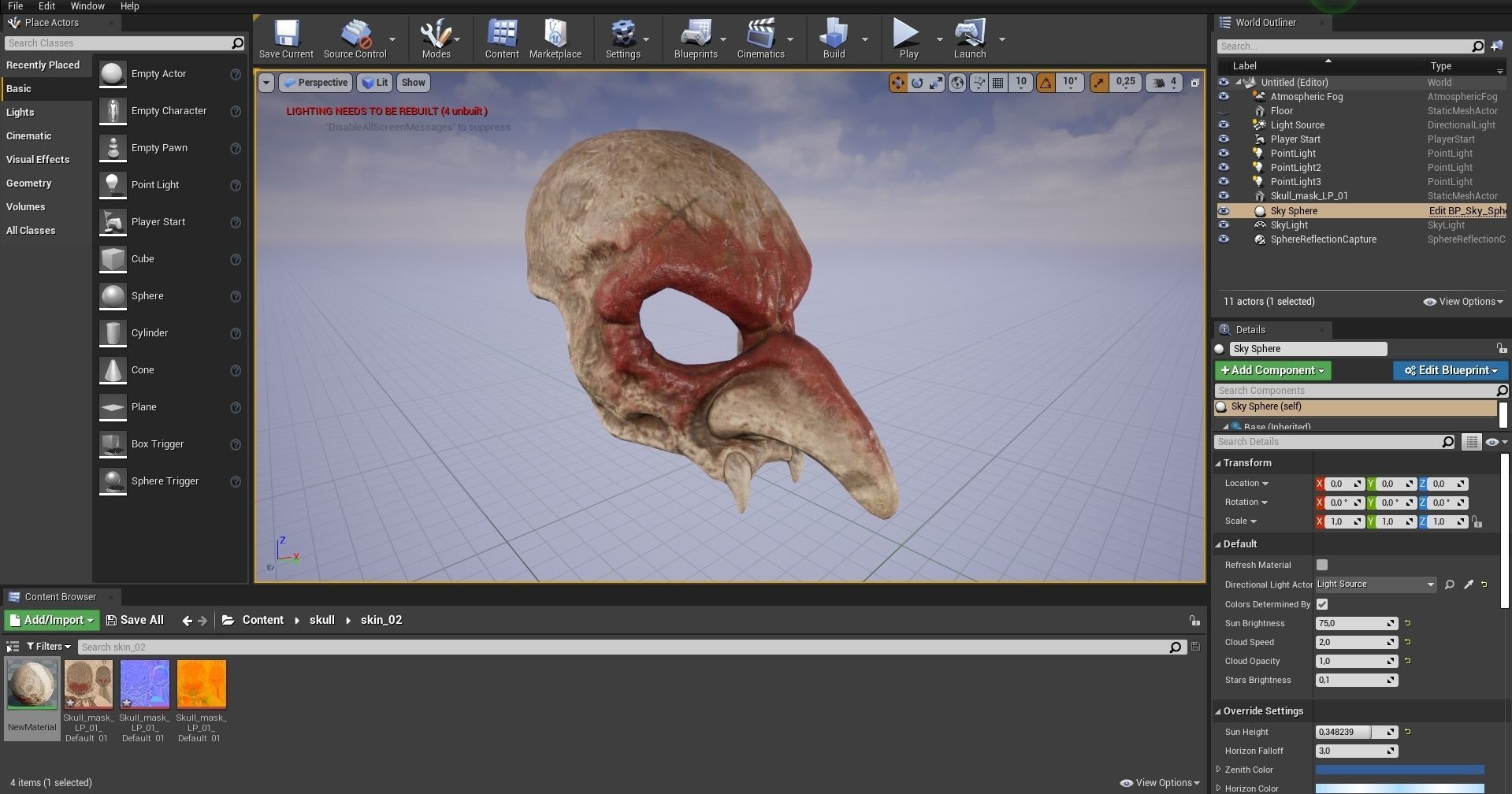Hide the Skull_mask_LP_01 actor
The height and width of the screenshot is (794, 1512).
1224,196
